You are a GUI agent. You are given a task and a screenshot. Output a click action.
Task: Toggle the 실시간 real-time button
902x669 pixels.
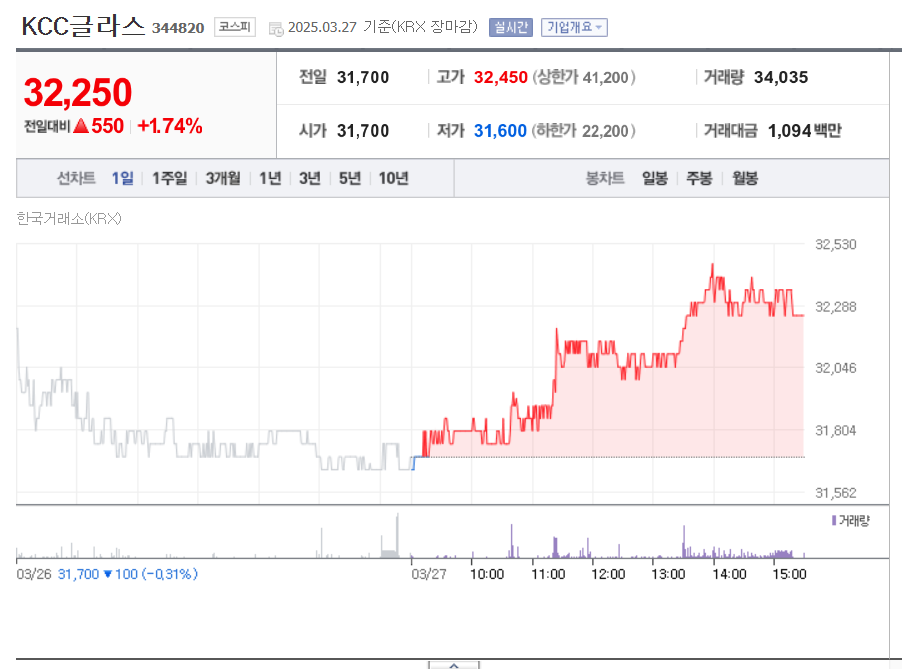click(x=511, y=27)
